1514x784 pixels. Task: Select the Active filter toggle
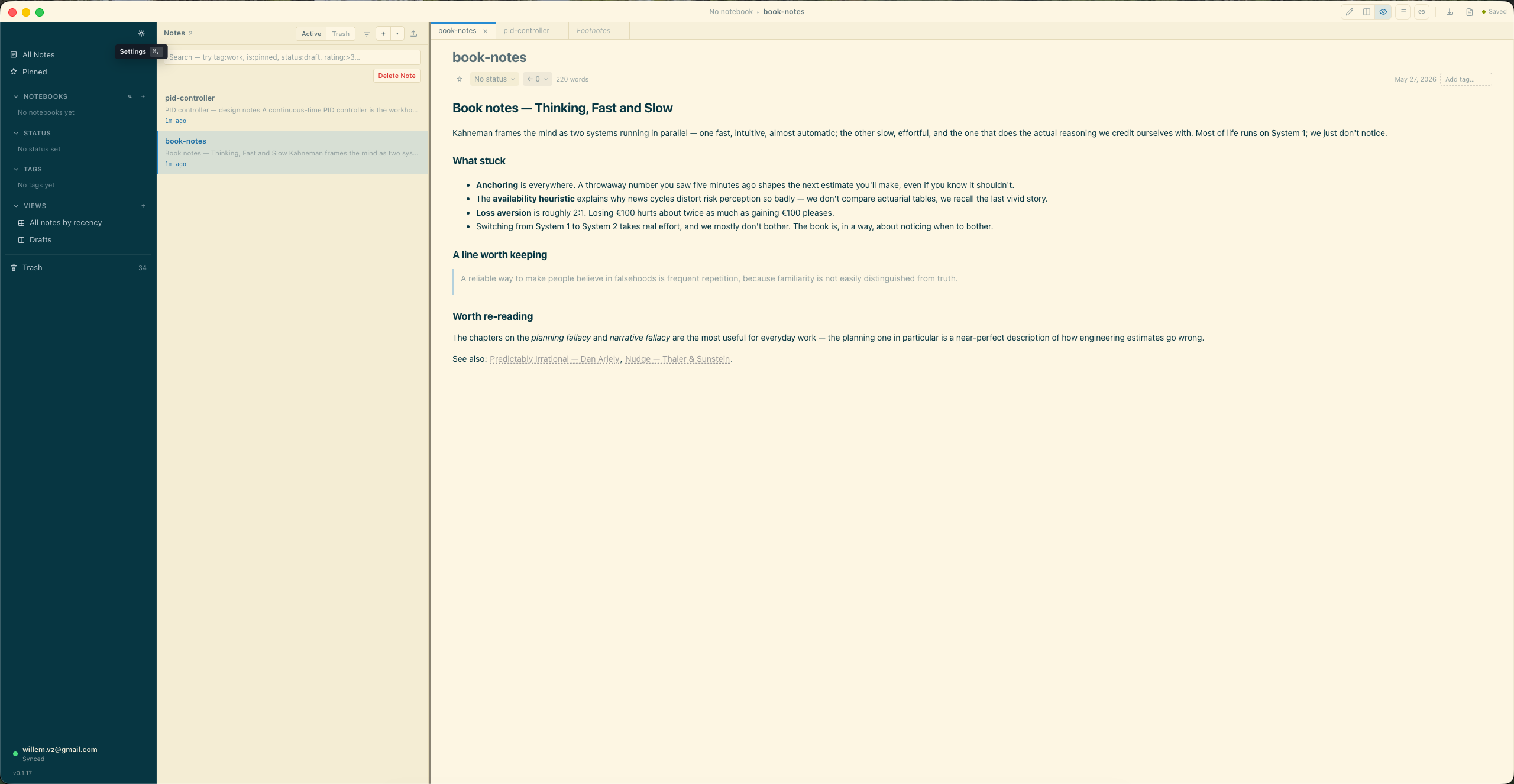click(x=311, y=34)
